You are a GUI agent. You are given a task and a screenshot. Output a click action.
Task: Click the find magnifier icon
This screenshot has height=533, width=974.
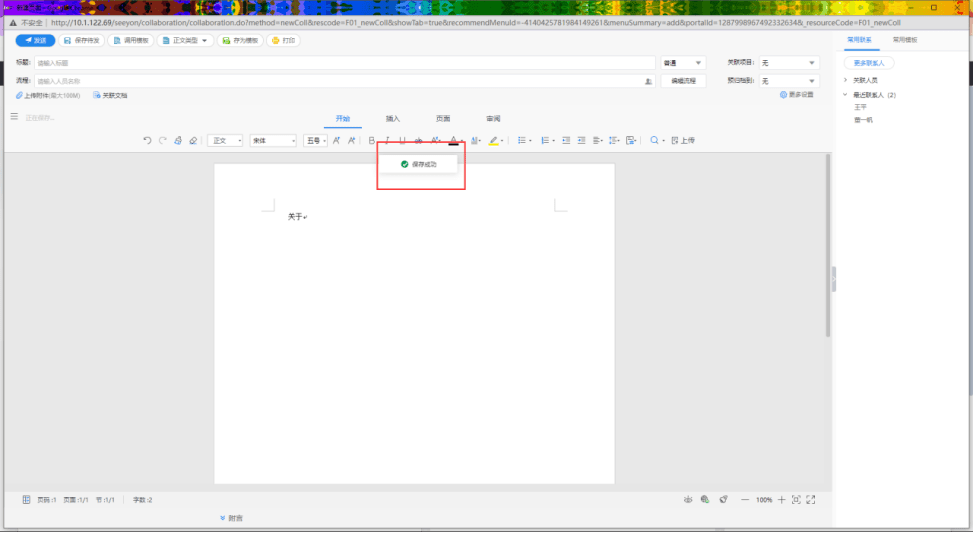tap(654, 140)
